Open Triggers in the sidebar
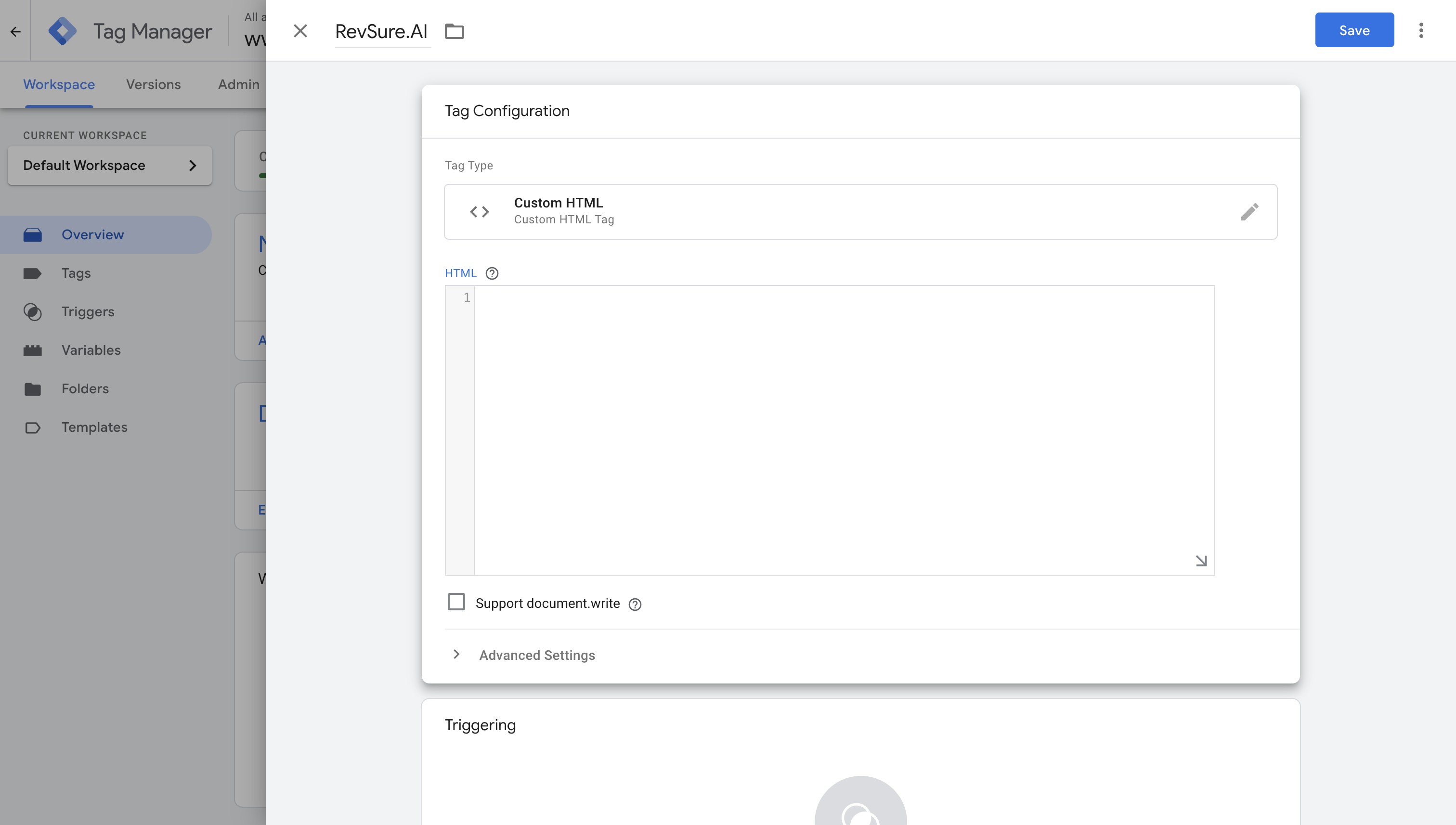The height and width of the screenshot is (825, 1456). [x=88, y=311]
